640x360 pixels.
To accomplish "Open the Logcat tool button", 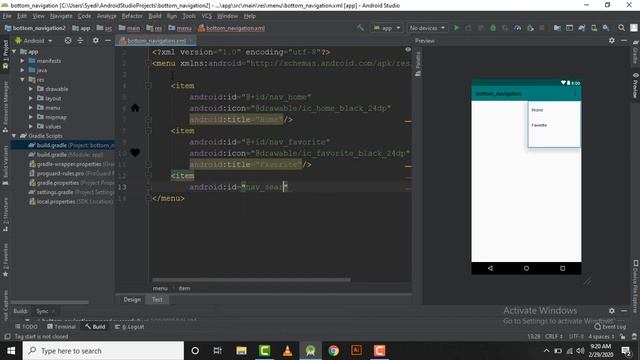I will [129, 327].
